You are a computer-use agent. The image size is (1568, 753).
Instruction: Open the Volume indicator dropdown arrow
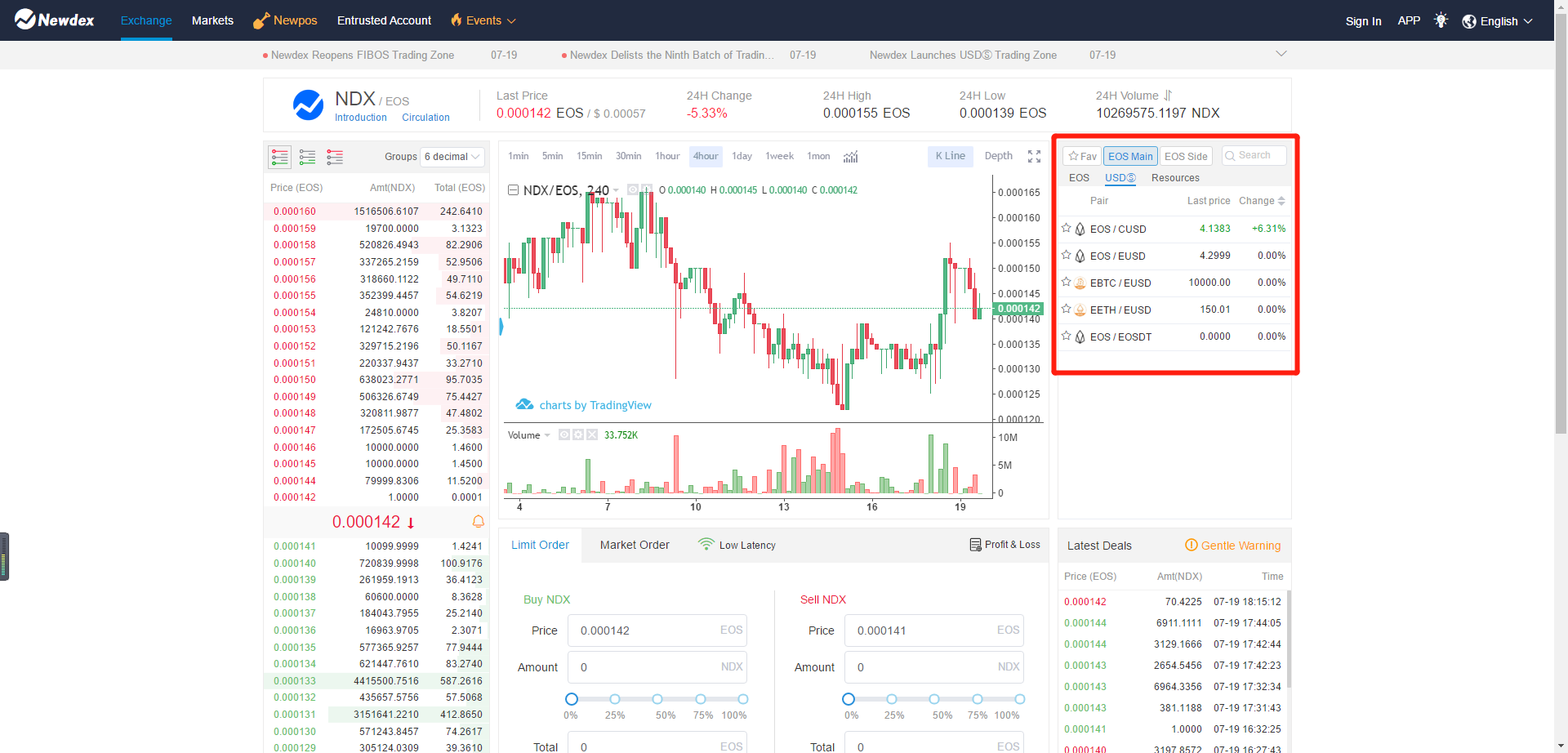click(x=547, y=435)
